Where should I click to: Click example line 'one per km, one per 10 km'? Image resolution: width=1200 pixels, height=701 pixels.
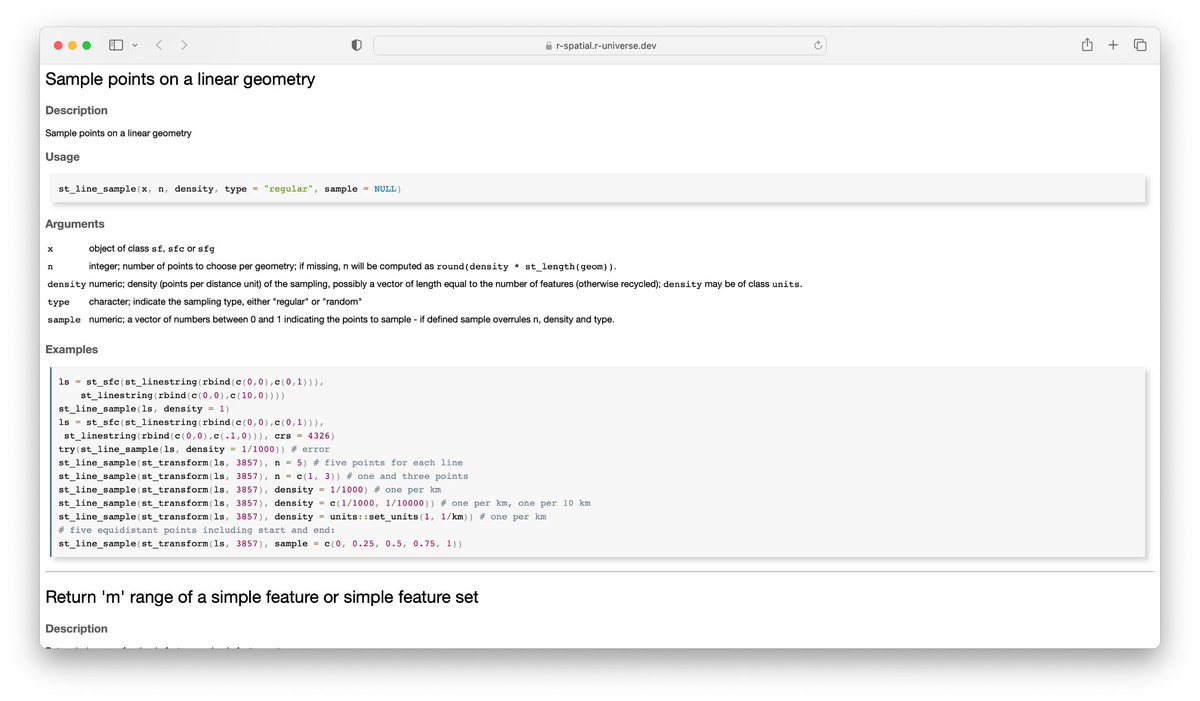324,503
